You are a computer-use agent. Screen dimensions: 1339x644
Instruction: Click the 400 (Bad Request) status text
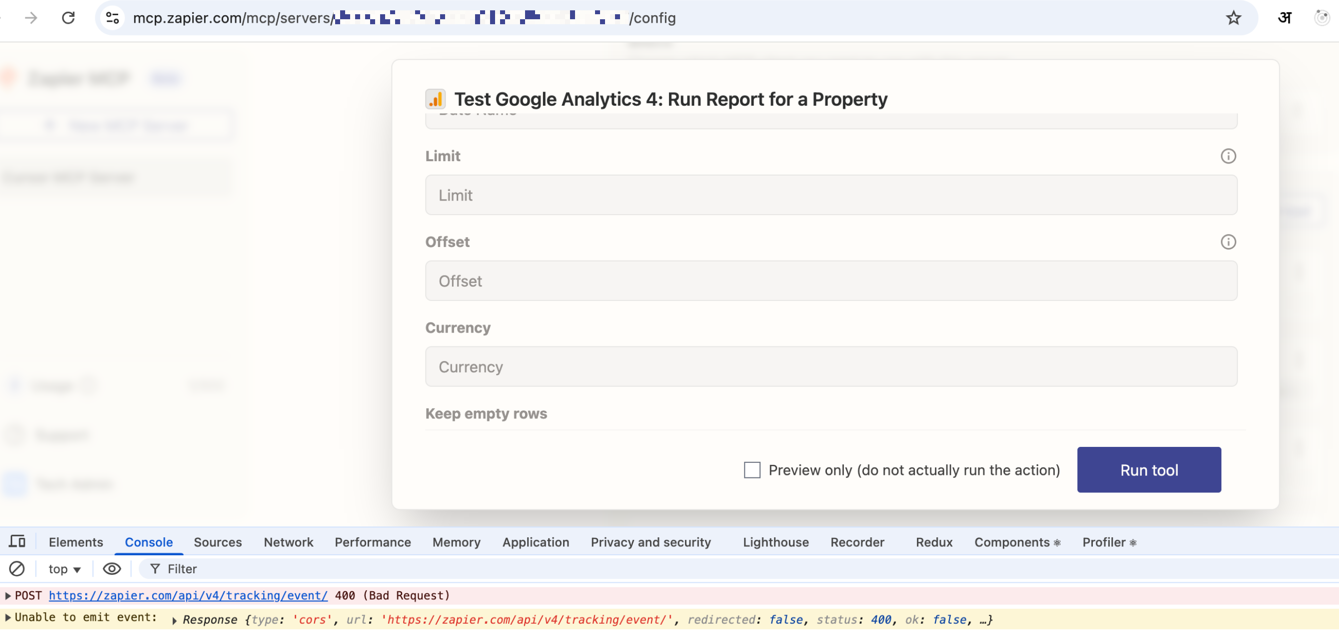click(x=392, y=596)
